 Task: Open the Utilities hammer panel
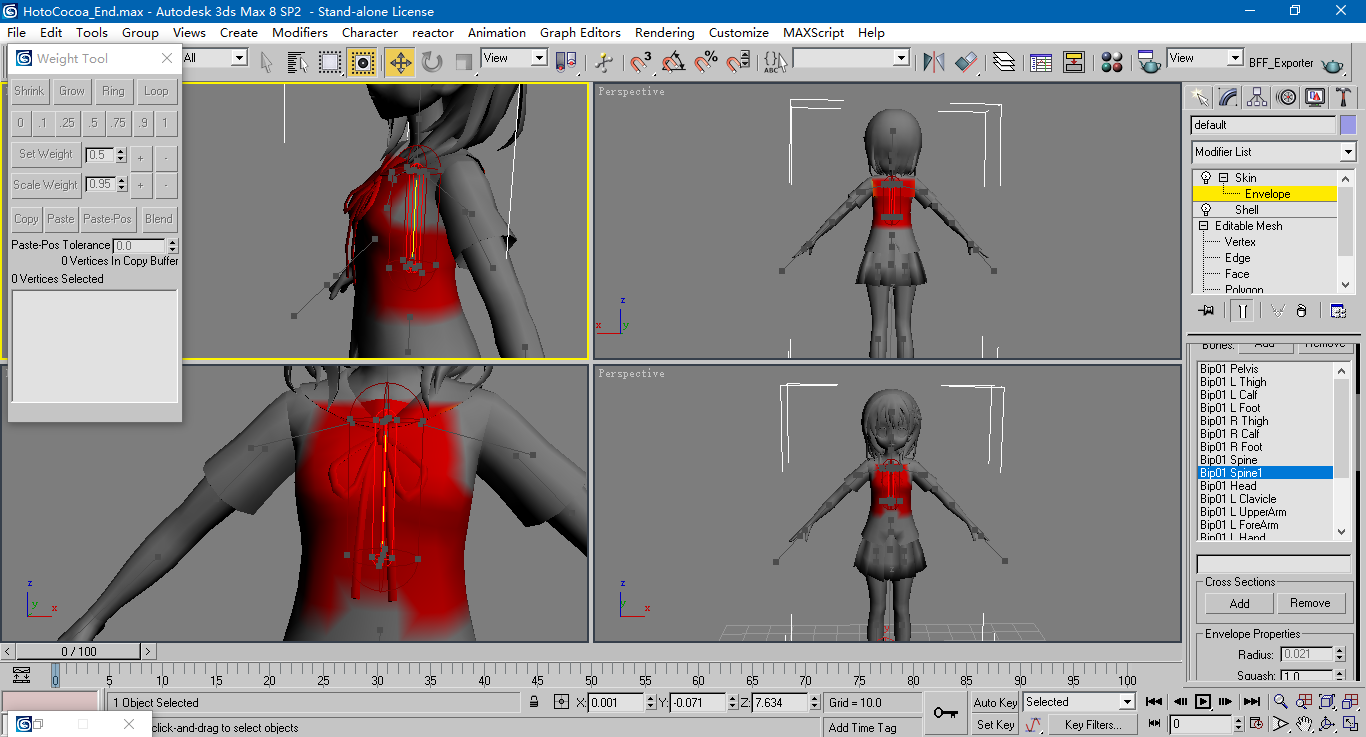tap(1344, 97)
